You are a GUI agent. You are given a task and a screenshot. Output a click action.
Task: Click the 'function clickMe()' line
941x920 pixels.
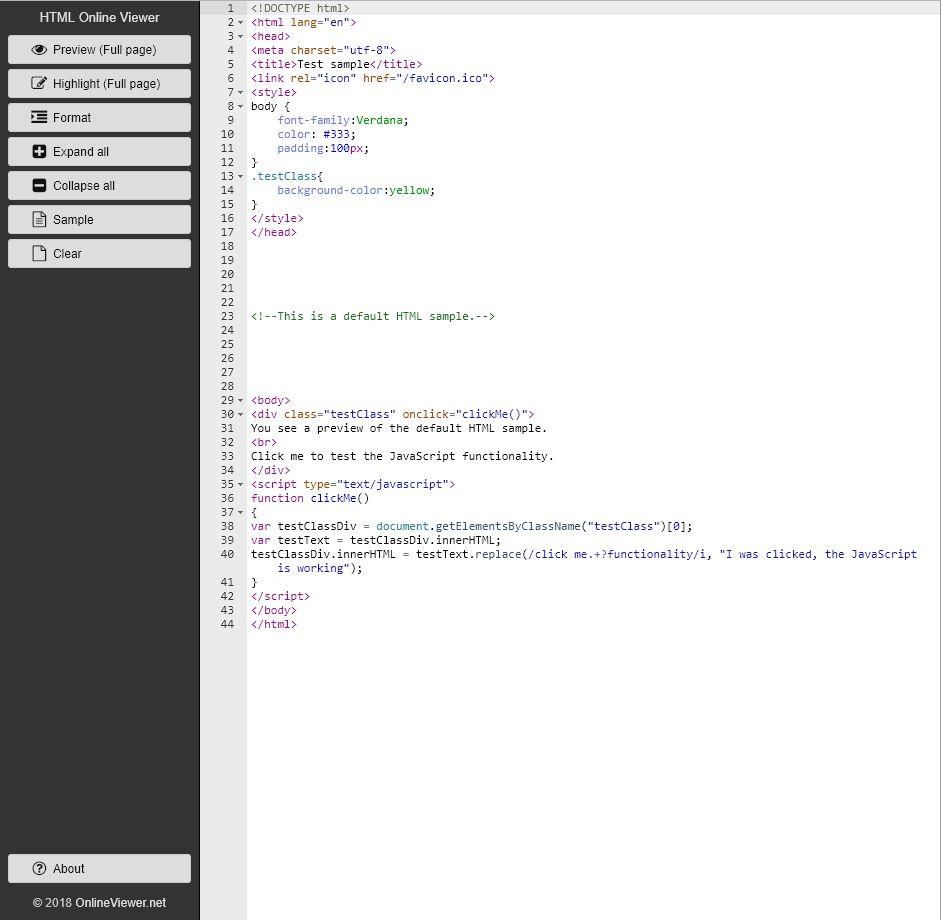coord(310,498)
